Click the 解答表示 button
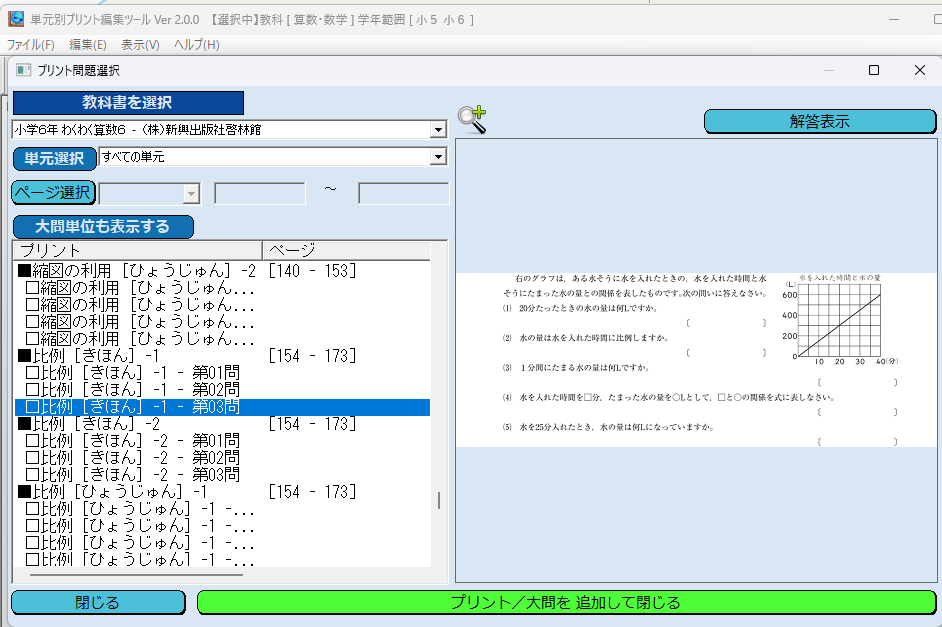942x627 pixels. coord(819,121)
